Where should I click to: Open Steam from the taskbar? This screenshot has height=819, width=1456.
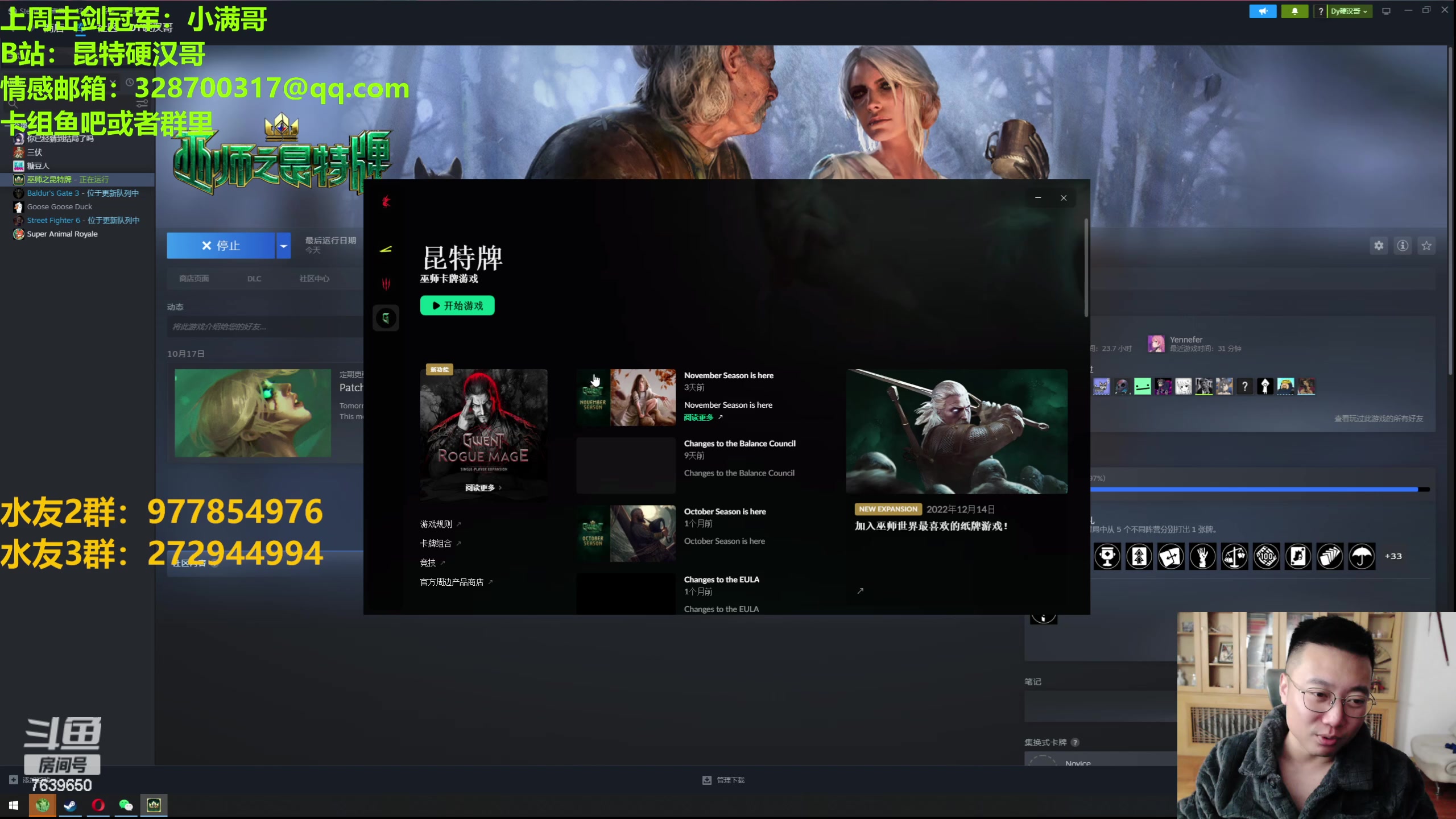70,805
